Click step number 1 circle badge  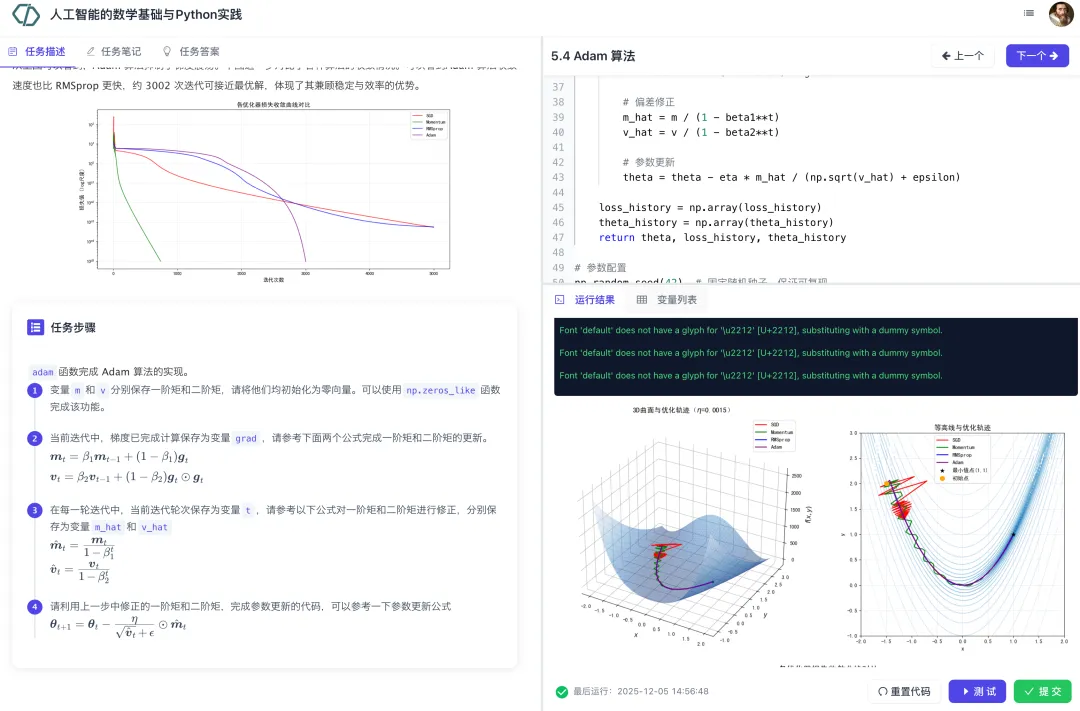click(34, 391)
